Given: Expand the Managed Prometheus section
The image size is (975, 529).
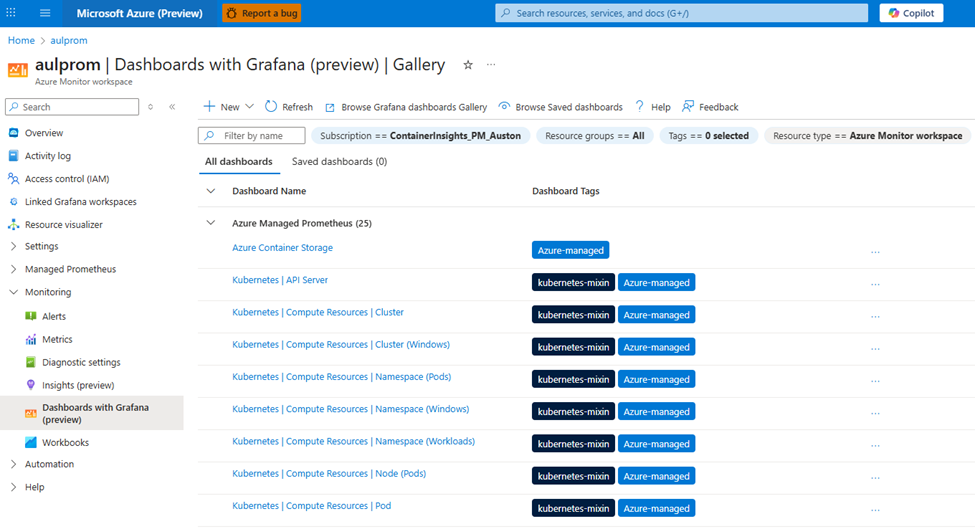Looking at the screenshot, I should (x=70, y=269).
